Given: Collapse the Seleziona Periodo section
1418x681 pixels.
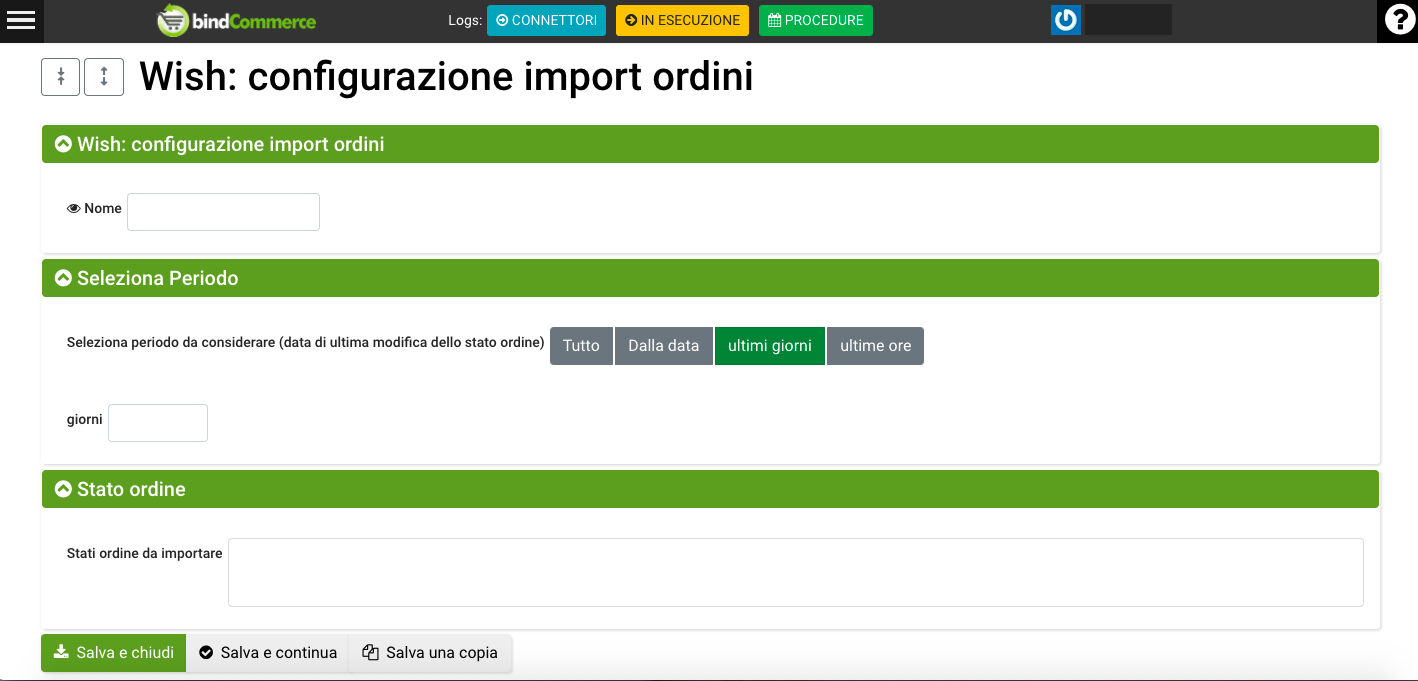Looking at the screenshot, I should 64,278.
